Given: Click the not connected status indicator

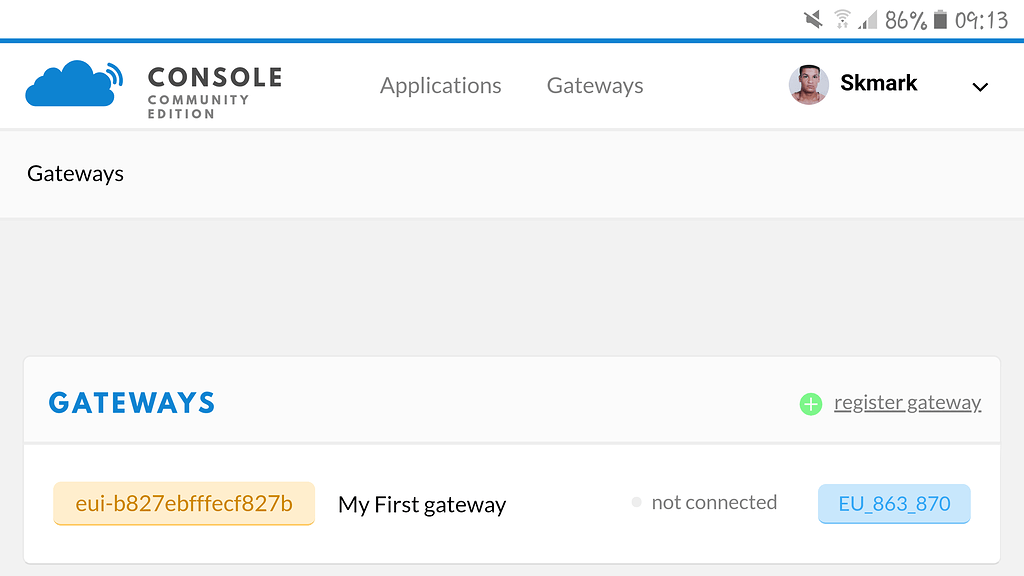Looking at the screenshot, I should click(x=714, y=502).
